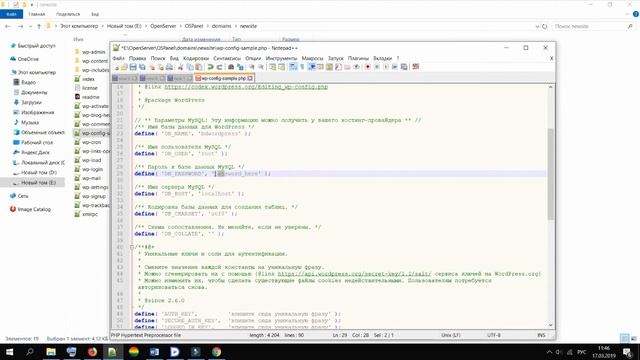Close the wp-config-sample.php tab via red X
Image resolution: width=640 pixels, height=360 pixels.
[x=250, y=78]
